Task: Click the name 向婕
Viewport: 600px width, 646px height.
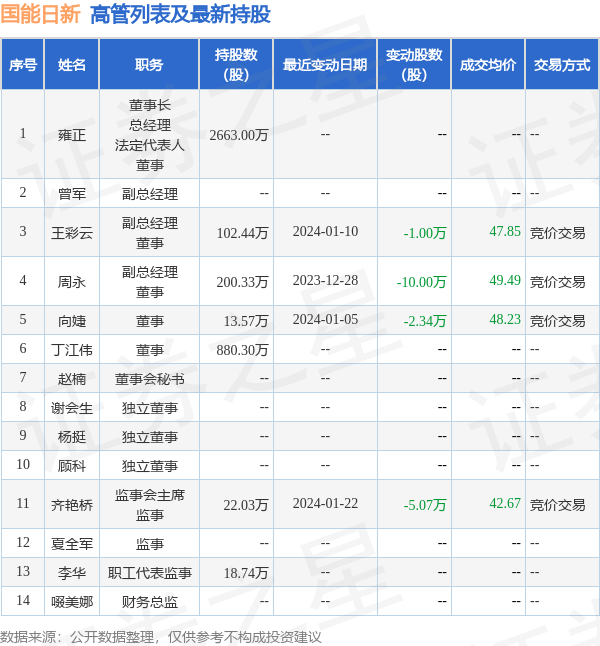Action: (72, 321)
